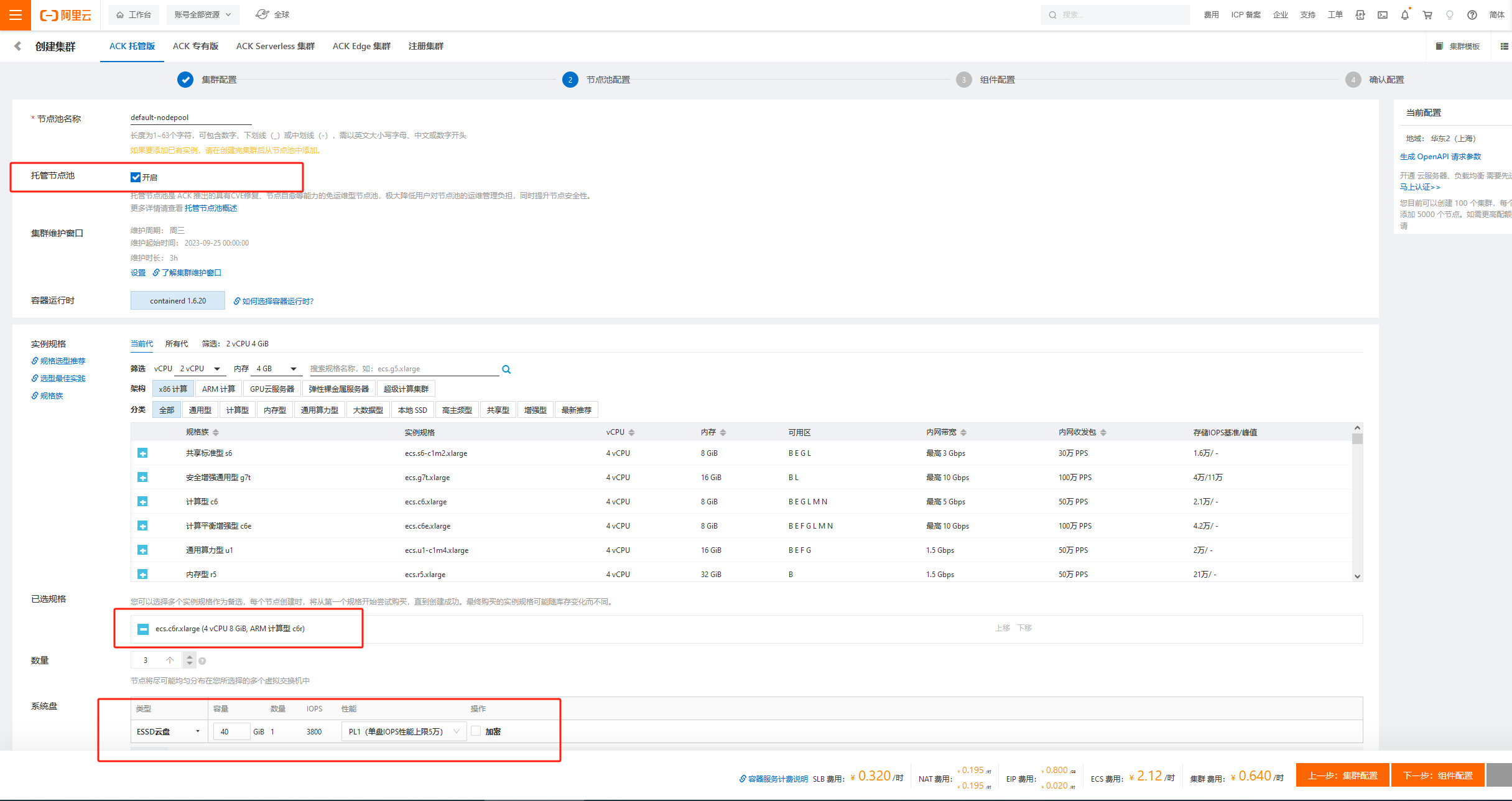The height and width of the screenshot is (801, 1512).
Task: Switch to 注册集群 tab
Action: 425,46
